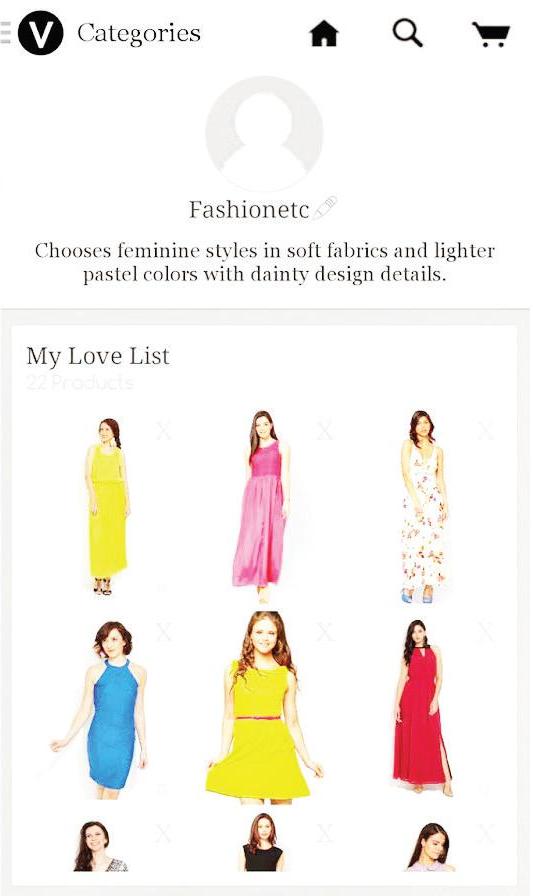Image resolution: width=533 pixels, height=896 pixels.
Task: Remove the floral maxi dress from list
Action: pyautogui.click(x=485, y=430)
